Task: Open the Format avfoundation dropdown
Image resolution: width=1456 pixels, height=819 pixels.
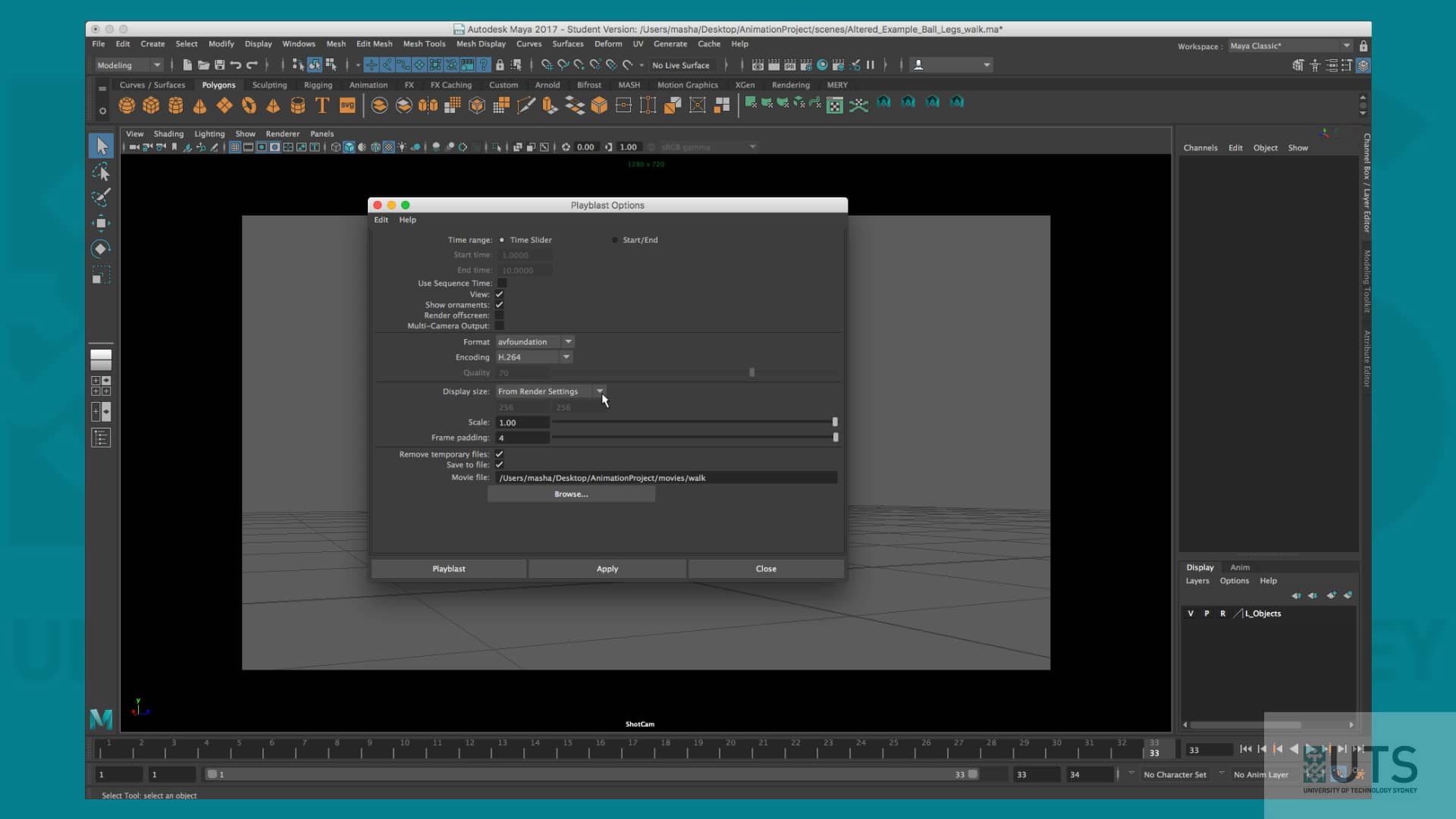Action: tap(535, 342)
